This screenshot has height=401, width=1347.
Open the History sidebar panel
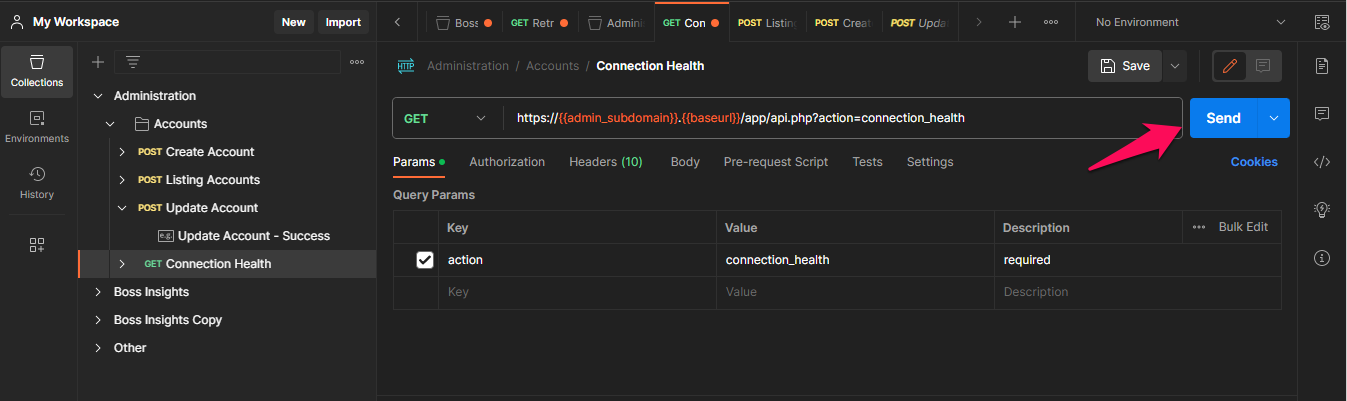click(x=37, y=183)
